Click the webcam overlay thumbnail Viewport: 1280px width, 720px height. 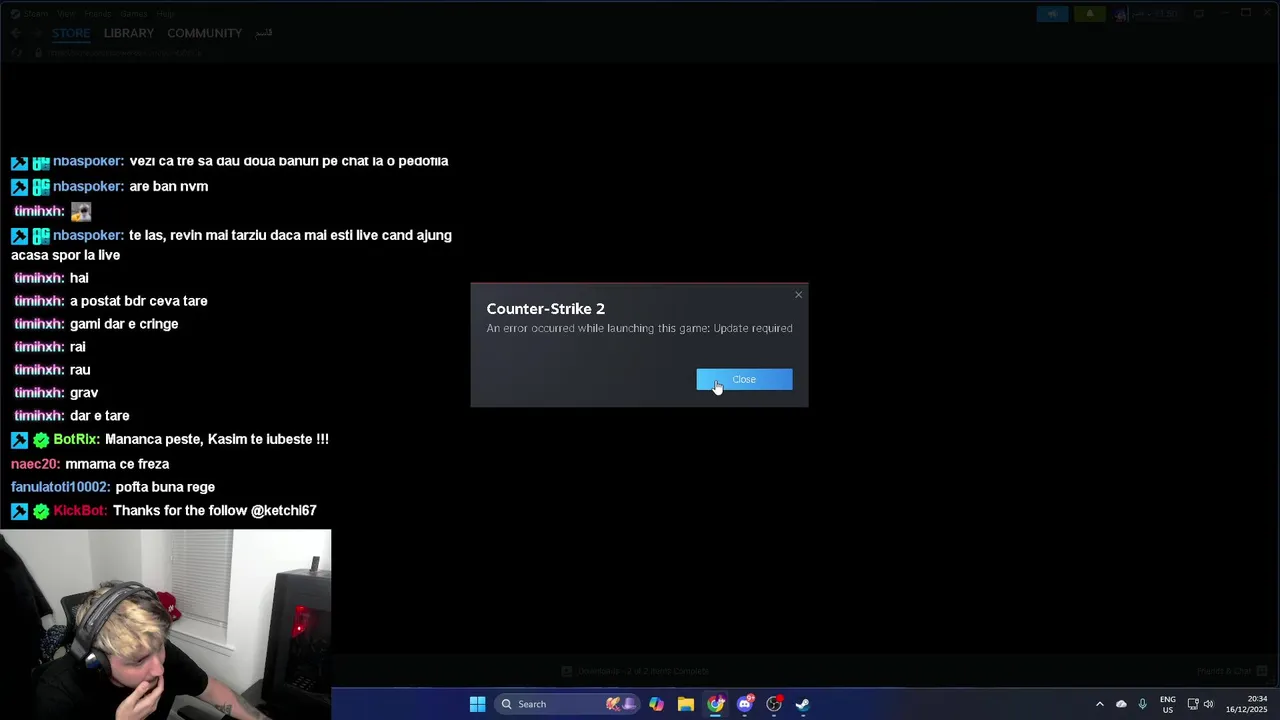tap(165, 625)
